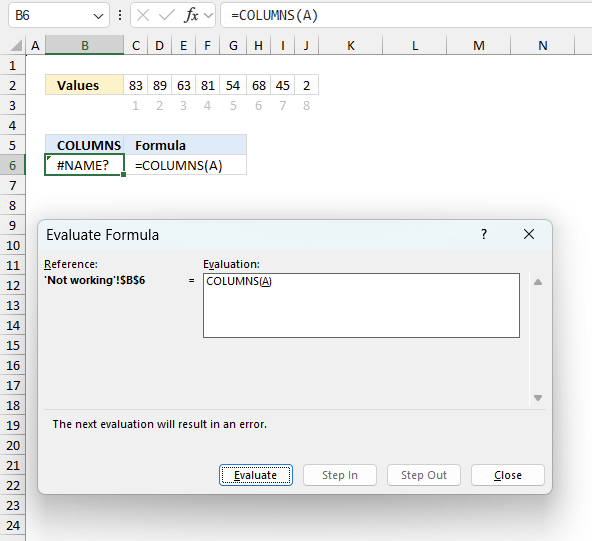Image resolution: width=592 pixels, height=541 pixels.
Task: Click the Evaluate button
Action: point(256,475)
